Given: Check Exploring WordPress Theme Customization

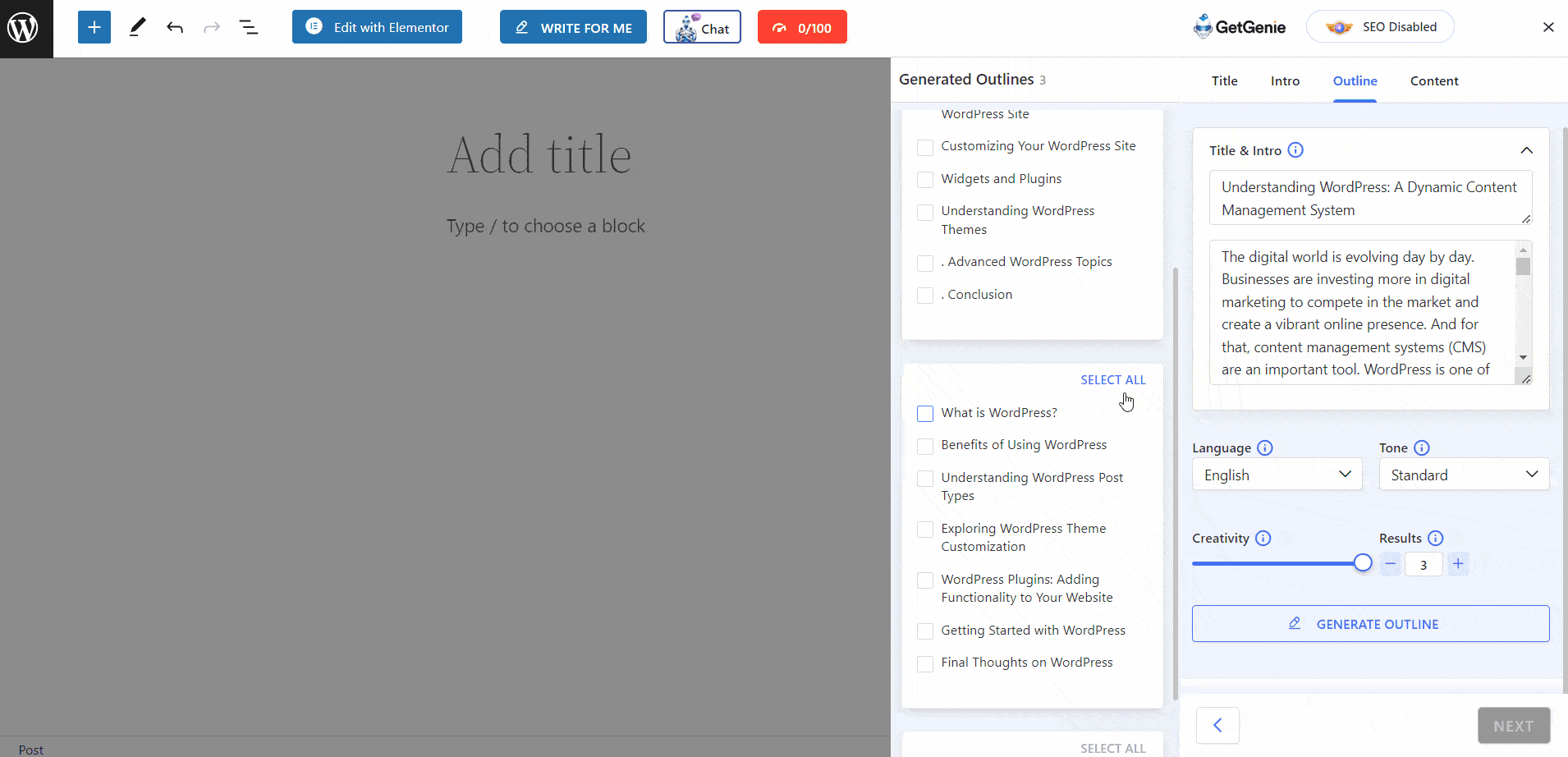Looking at the screenshot, I should [x=925, y=530].
